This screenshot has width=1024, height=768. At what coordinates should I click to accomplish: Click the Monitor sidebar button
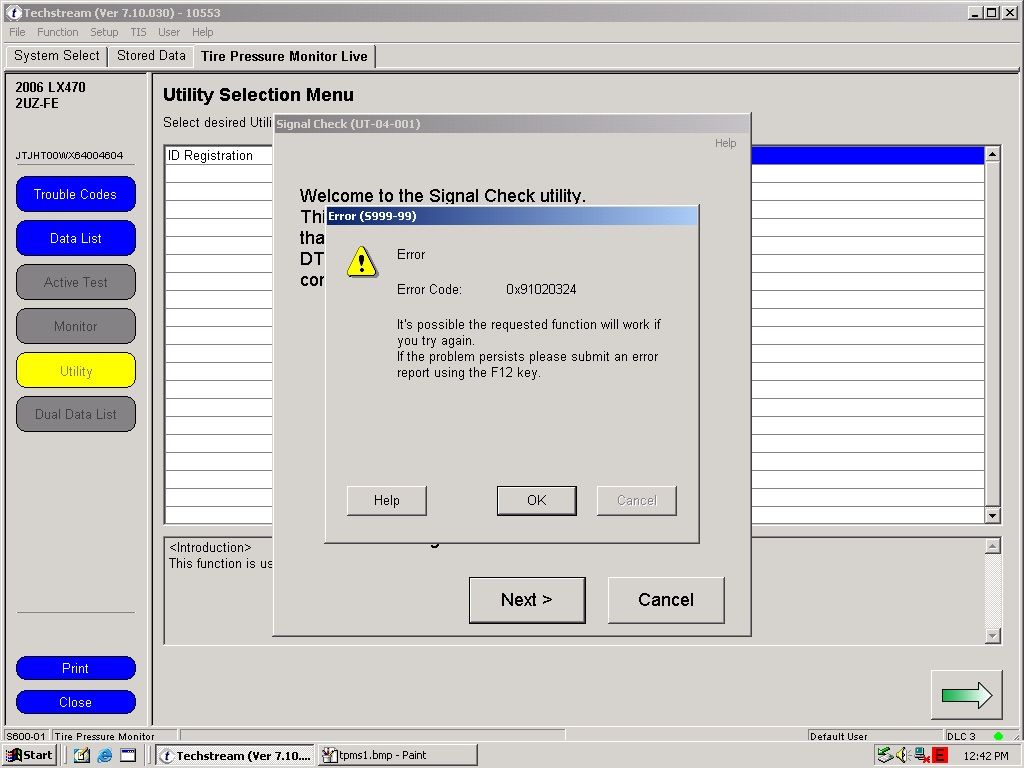coord(76,326)
